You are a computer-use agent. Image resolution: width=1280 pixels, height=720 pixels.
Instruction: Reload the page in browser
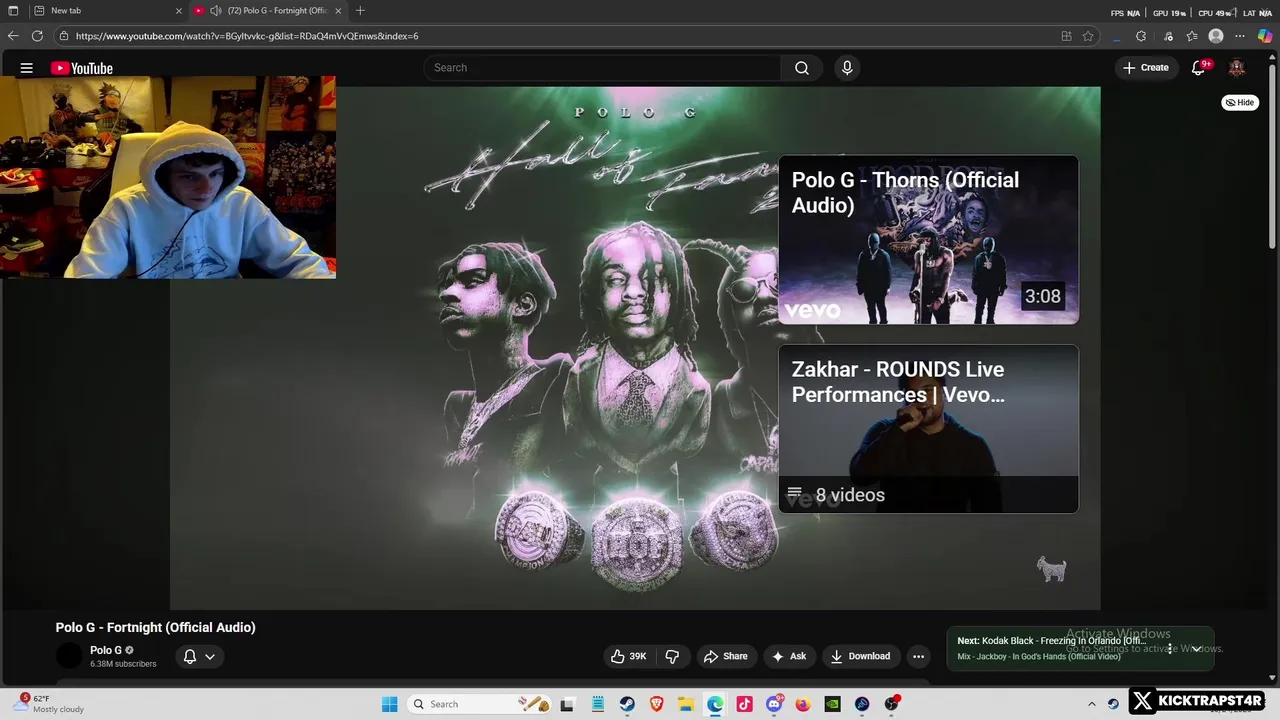37,36
